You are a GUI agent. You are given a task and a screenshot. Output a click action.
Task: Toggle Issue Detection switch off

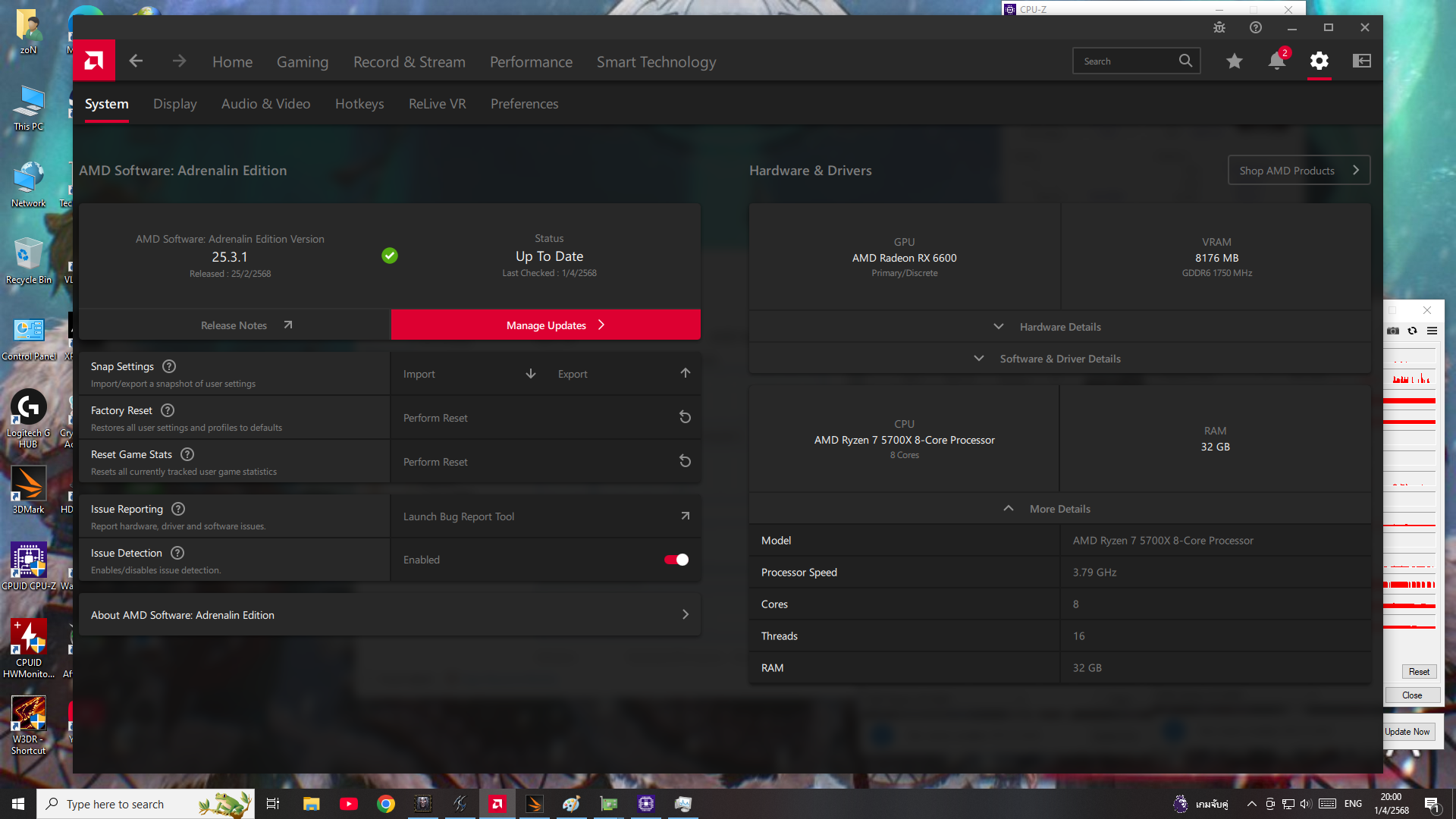click(676, 560)
